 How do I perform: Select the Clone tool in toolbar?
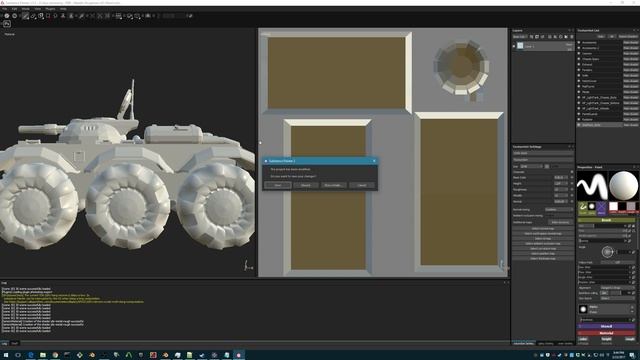coord(63,16)
